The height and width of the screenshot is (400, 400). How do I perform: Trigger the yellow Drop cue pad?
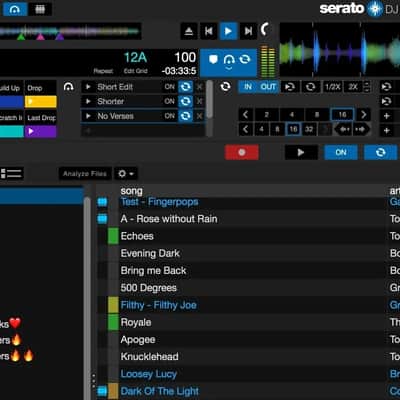coord(41,102)
